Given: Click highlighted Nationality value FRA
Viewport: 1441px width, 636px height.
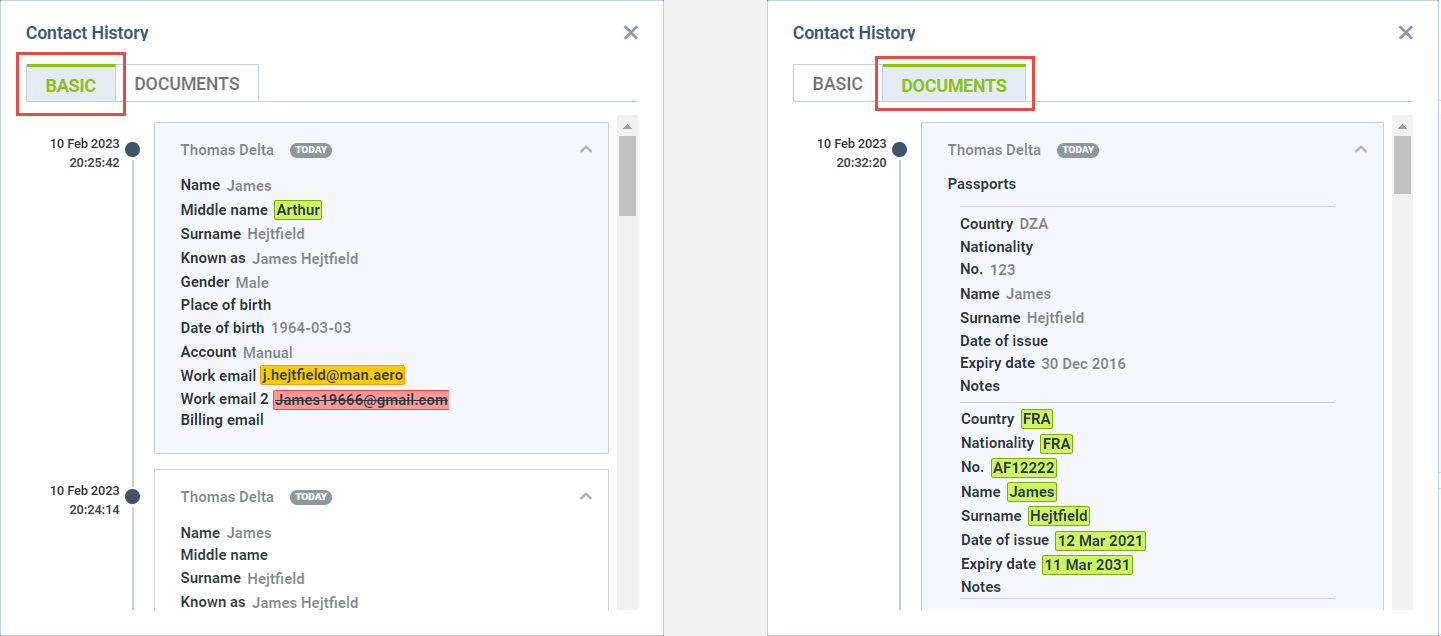Looking at the screenshot, I should tap(1057, 443).
